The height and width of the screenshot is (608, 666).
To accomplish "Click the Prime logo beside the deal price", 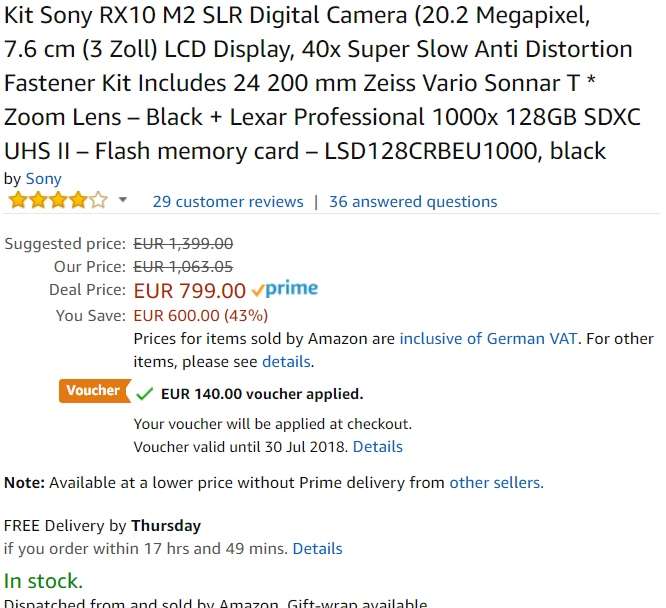I will [x=285, y=290].
